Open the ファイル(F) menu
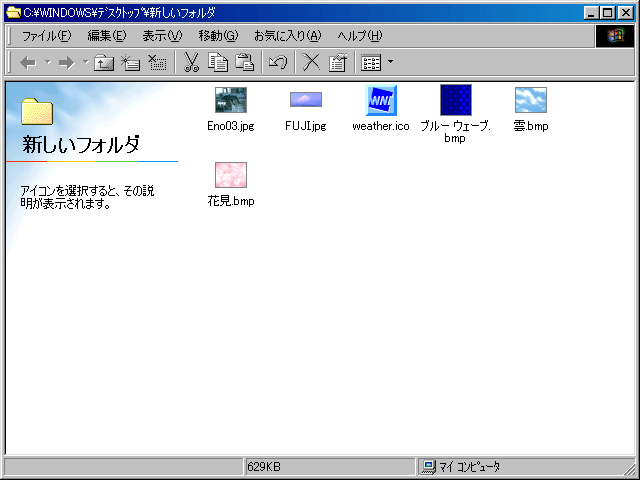640x480 pixels. coord(47,36)
